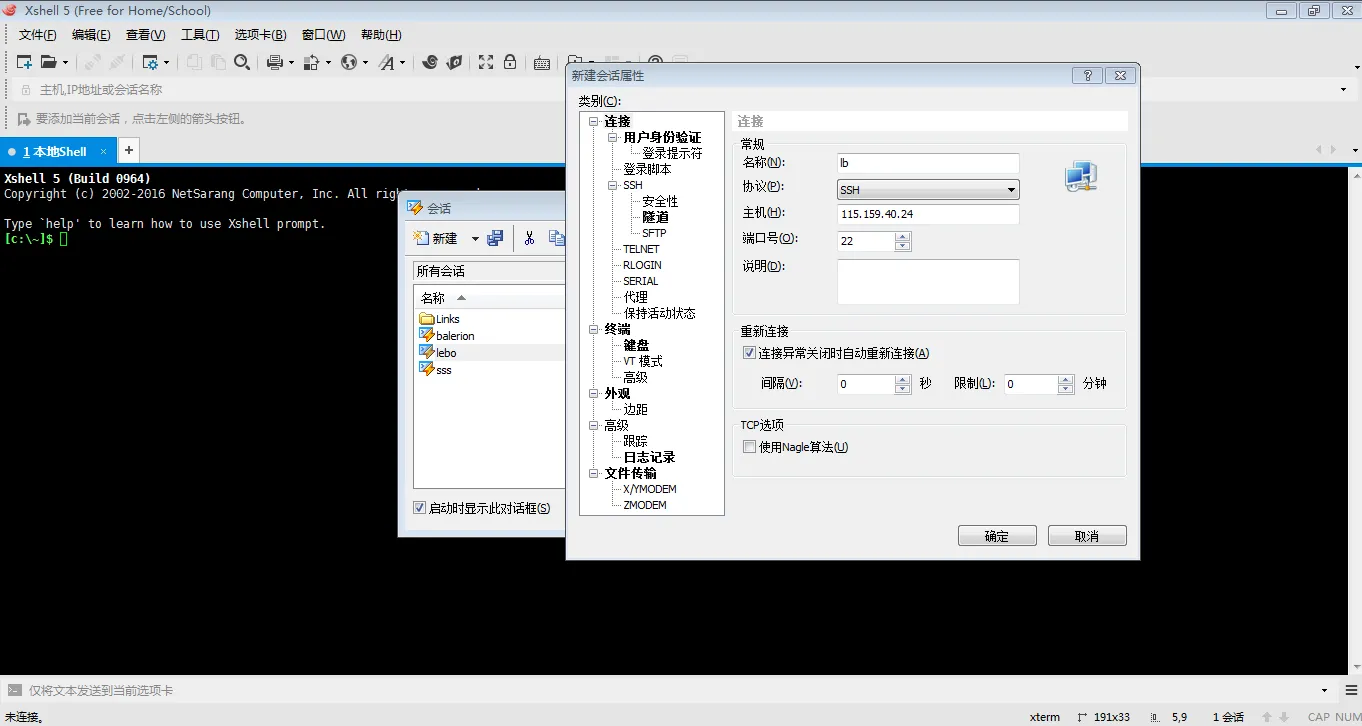The height and width of the screenshot is (726, 1362).
Task: Click the Xagent key manager toolbar icon
Action: coord(454,62)
